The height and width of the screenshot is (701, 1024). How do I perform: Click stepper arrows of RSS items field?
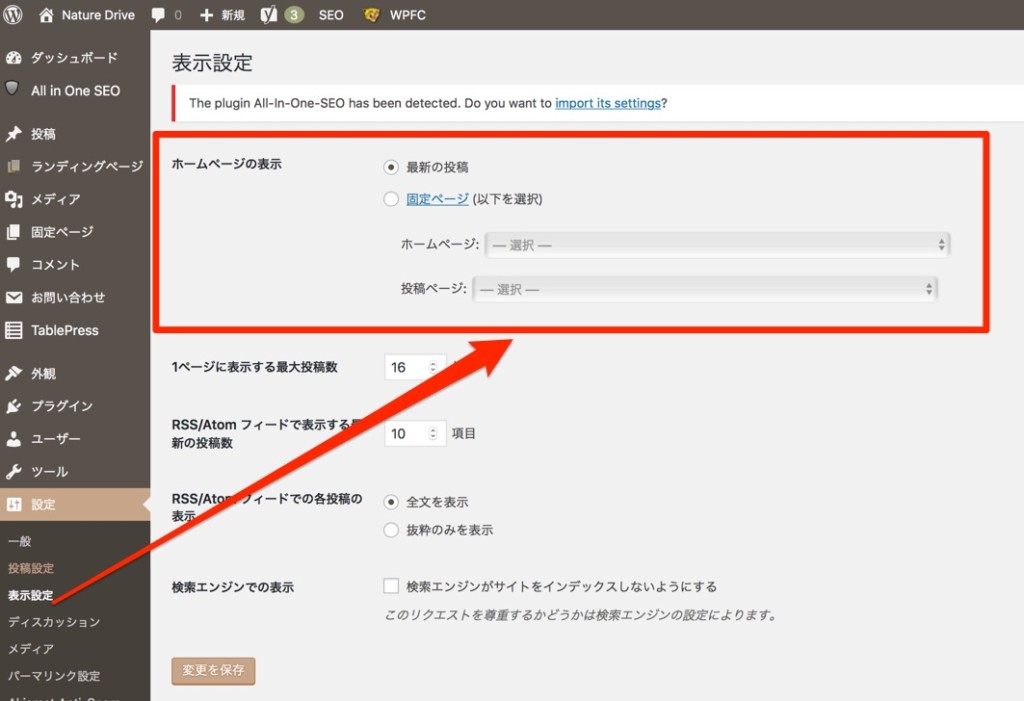(433, 434)
